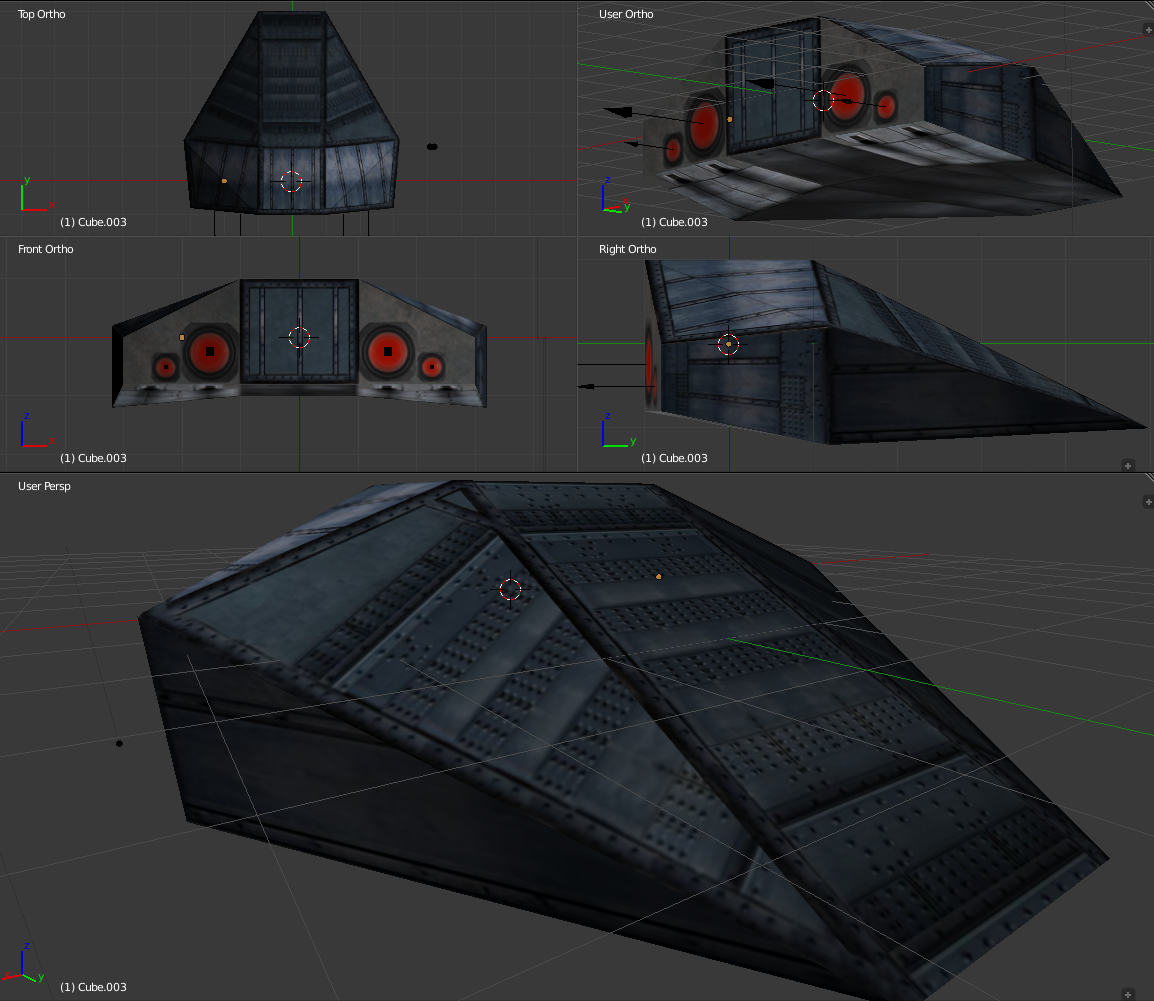Image resolution: width=1154 pixels, height=1001 pixels.
Task: Click the area split corner widget of User Ortho
Action: pyautogui.click(x=1149, y=6)
